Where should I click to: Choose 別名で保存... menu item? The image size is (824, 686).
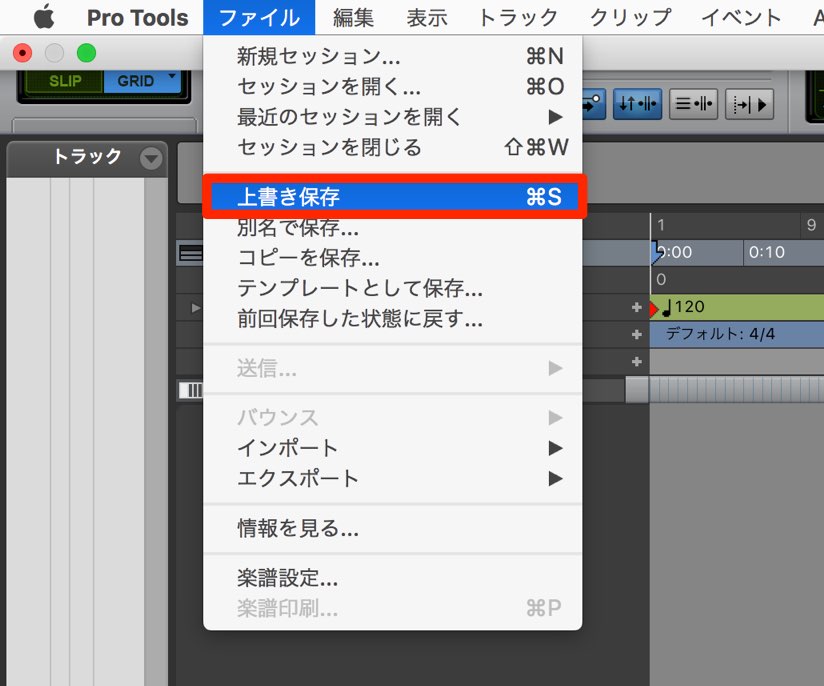[x=393, y=227]
